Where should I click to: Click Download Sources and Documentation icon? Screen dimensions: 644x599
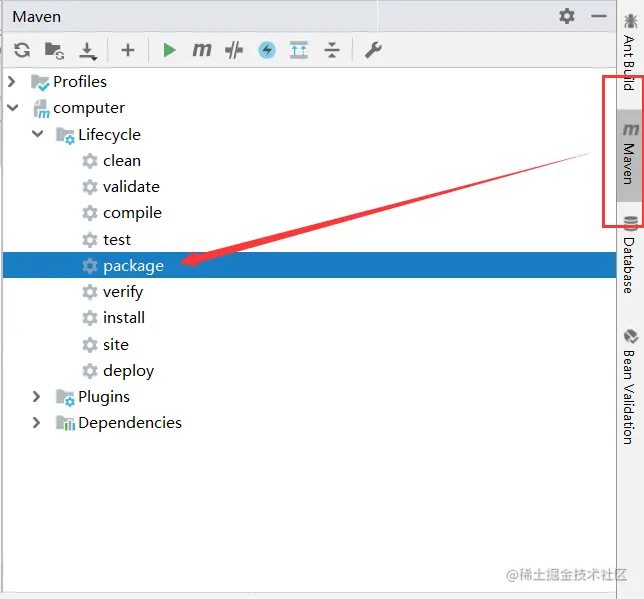pos(88,51)
